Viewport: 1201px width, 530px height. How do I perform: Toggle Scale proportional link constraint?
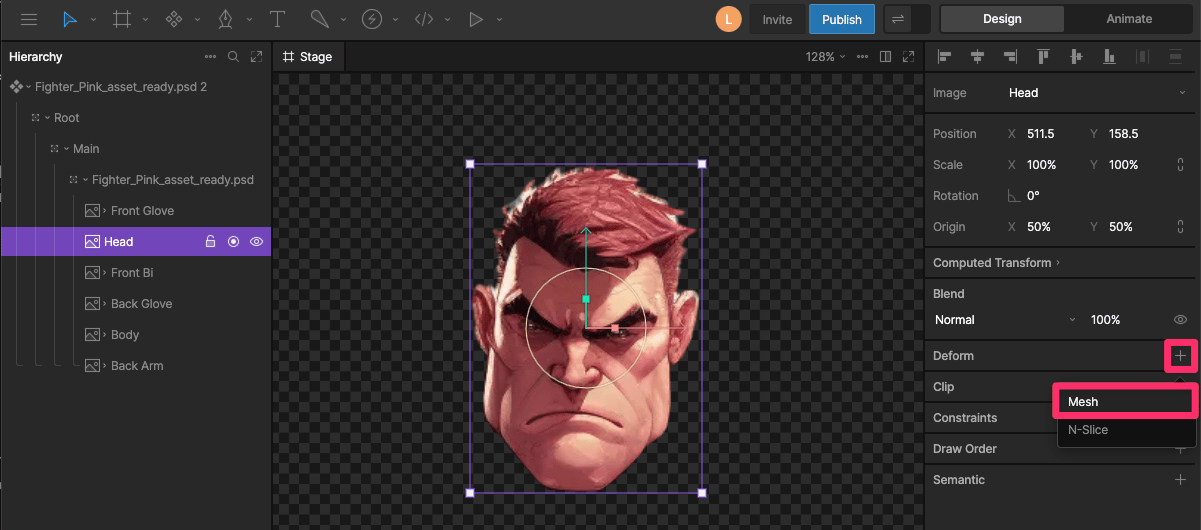[1180, 165]
